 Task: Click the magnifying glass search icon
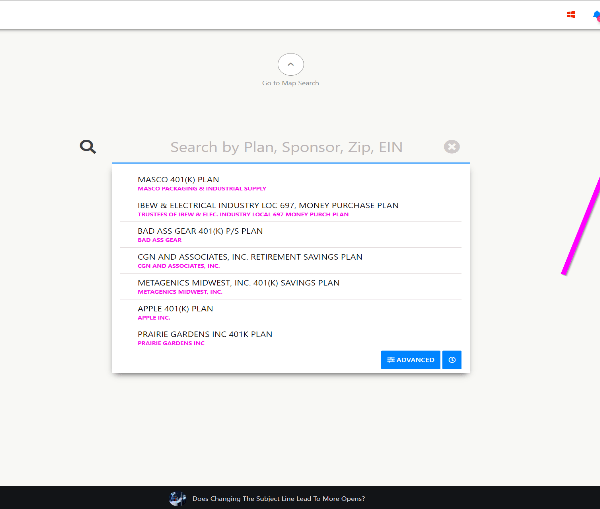88,147
